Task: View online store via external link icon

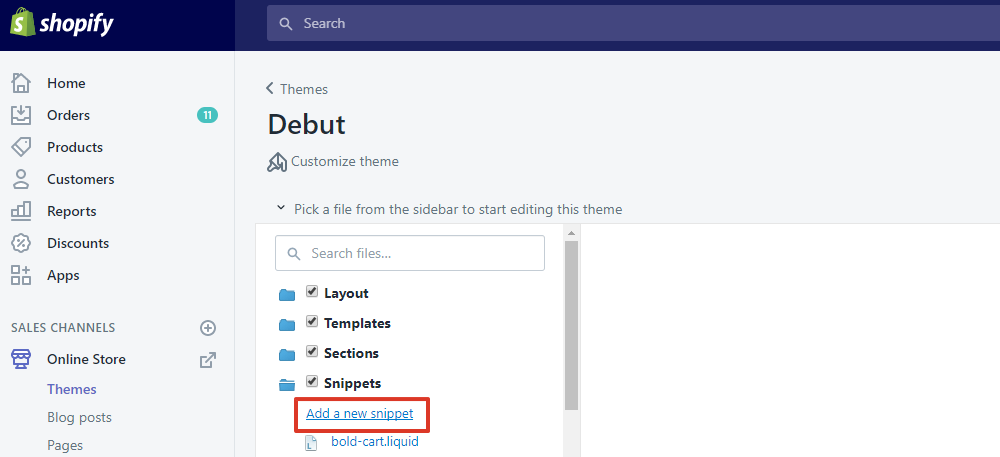Action: tap(208, 359)
